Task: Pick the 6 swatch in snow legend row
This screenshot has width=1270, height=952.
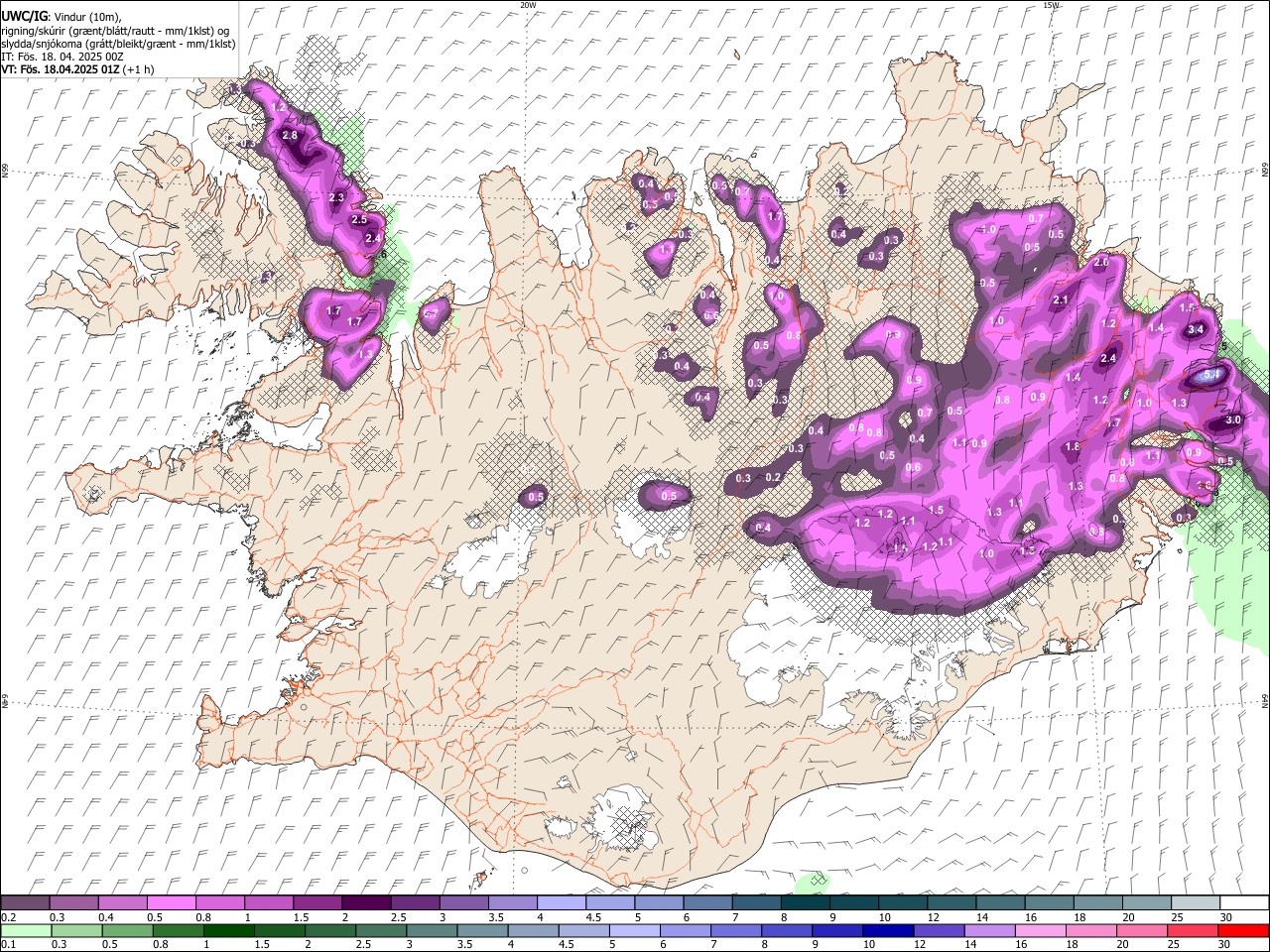Action: click(x=705, y=902)
